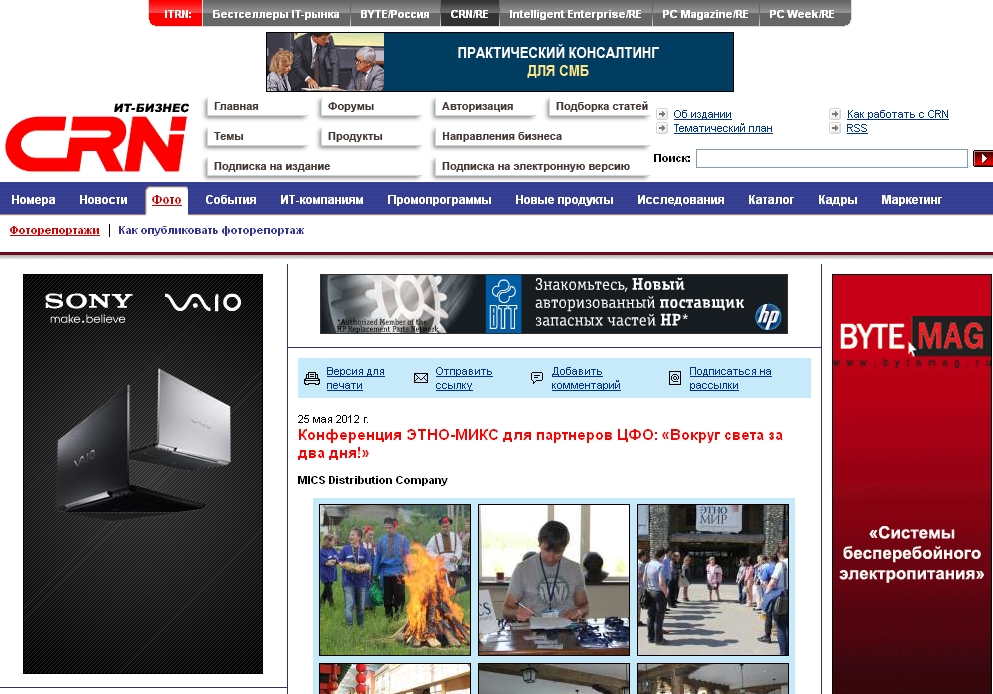
Task: Go to Номера in blue navigation bar
Action: pyautogui.click(x=33, y=199)
